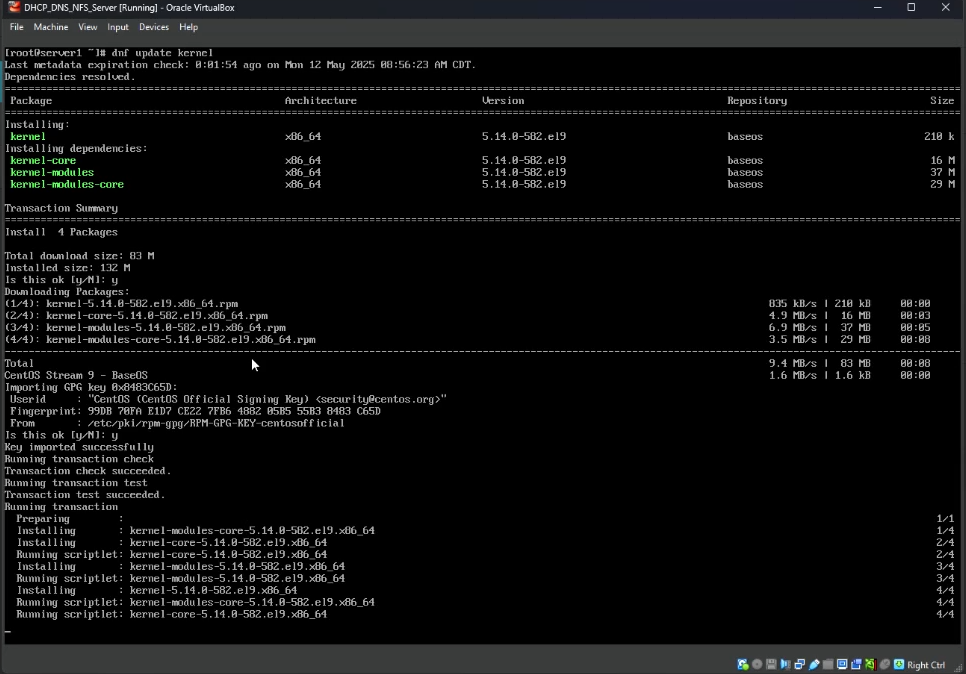The image size is (966, 674).
Task: Click the optical drive status icon
Action: 757,664
